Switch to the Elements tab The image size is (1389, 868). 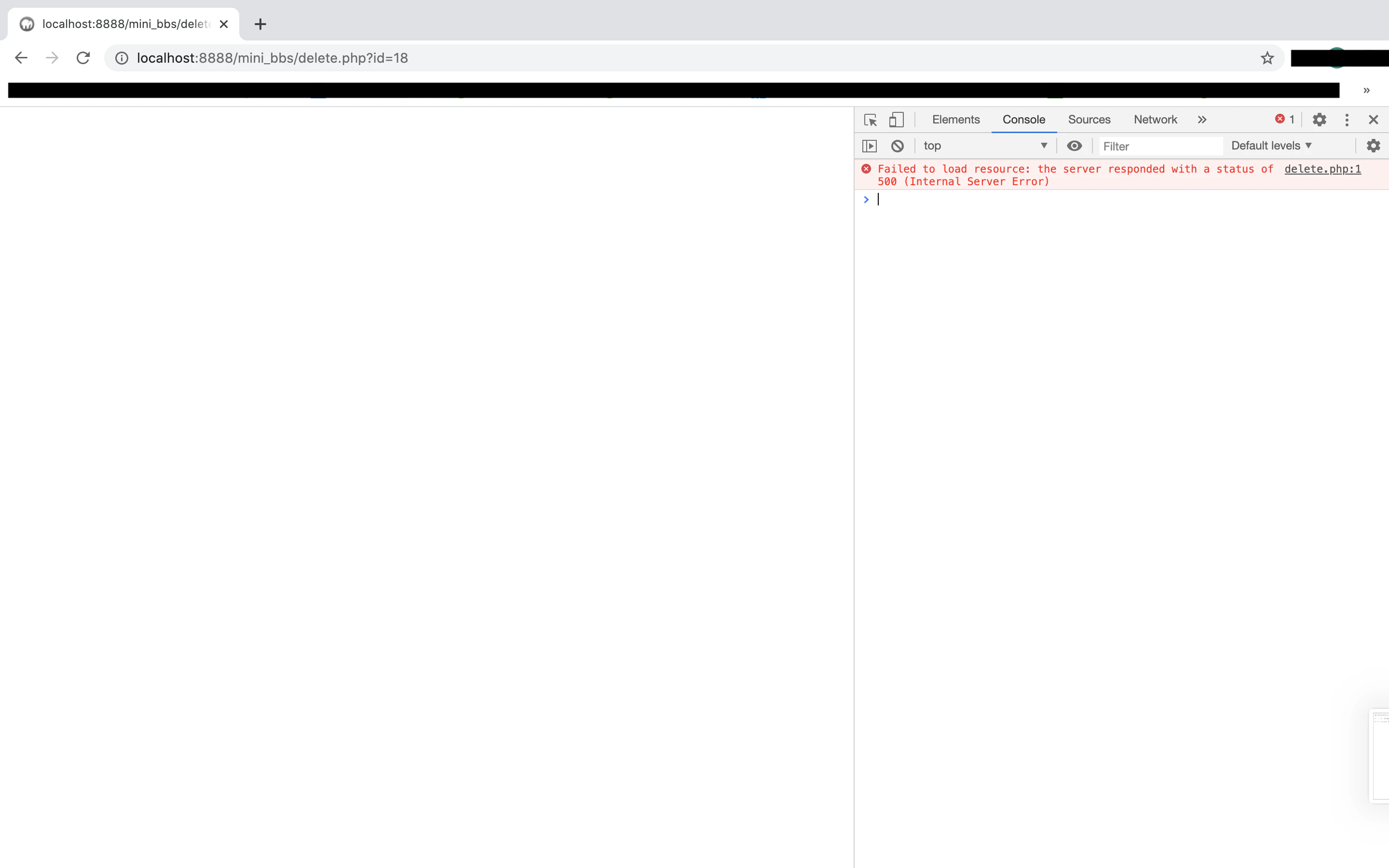(x=955, y=120)
